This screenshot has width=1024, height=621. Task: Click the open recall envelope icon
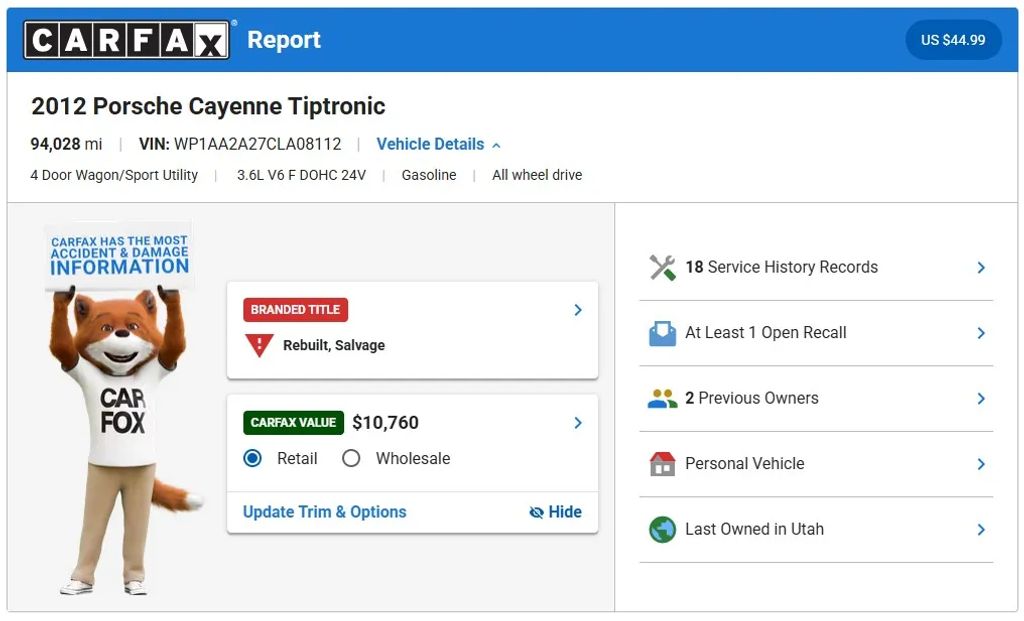[x=662, y=333]
